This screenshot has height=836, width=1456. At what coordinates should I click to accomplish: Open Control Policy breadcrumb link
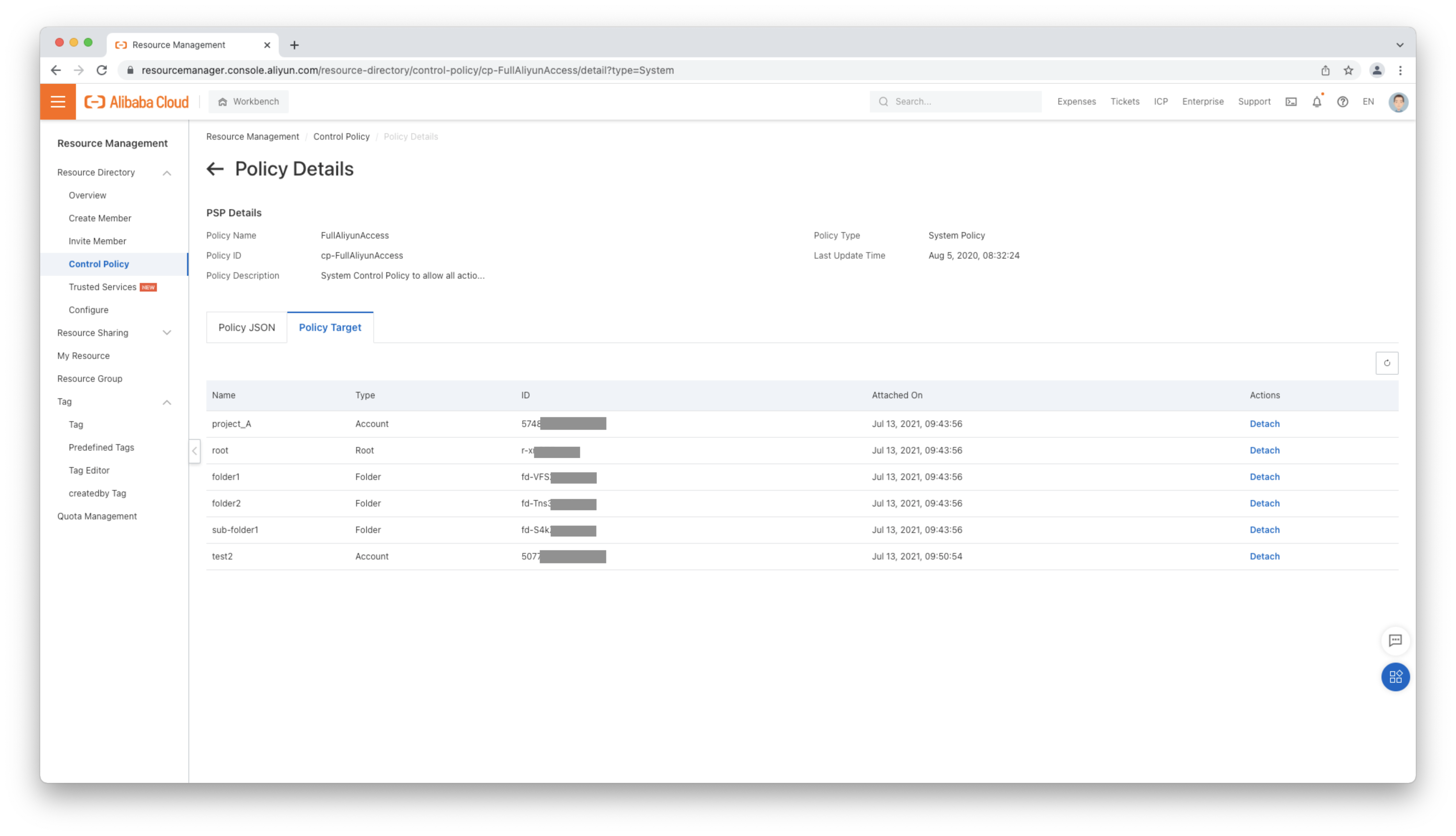click(x=341, y=137)
